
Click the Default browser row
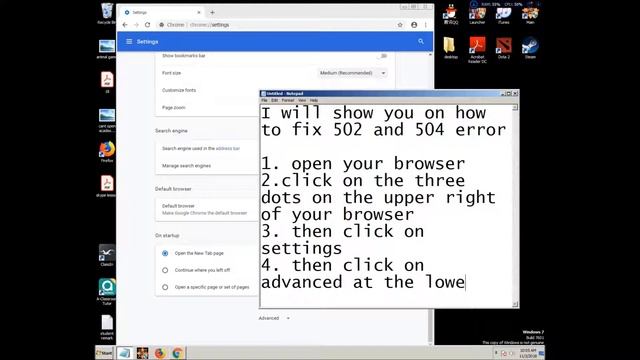point(207,209)
